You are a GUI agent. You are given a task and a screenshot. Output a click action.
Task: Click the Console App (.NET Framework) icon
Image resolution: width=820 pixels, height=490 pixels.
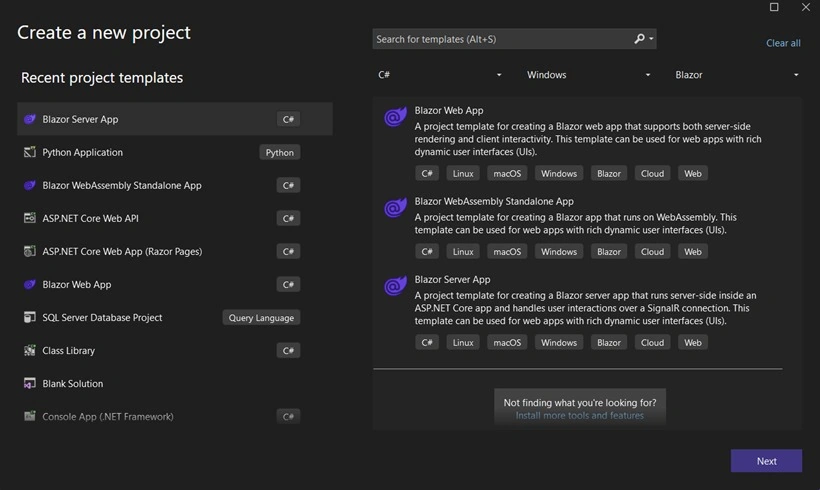(x=30, y=416)
